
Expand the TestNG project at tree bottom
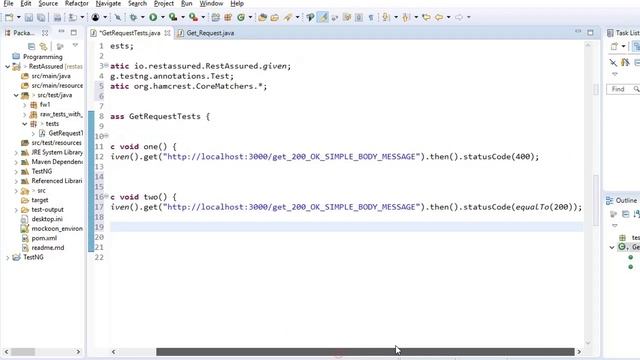point(7,257)
